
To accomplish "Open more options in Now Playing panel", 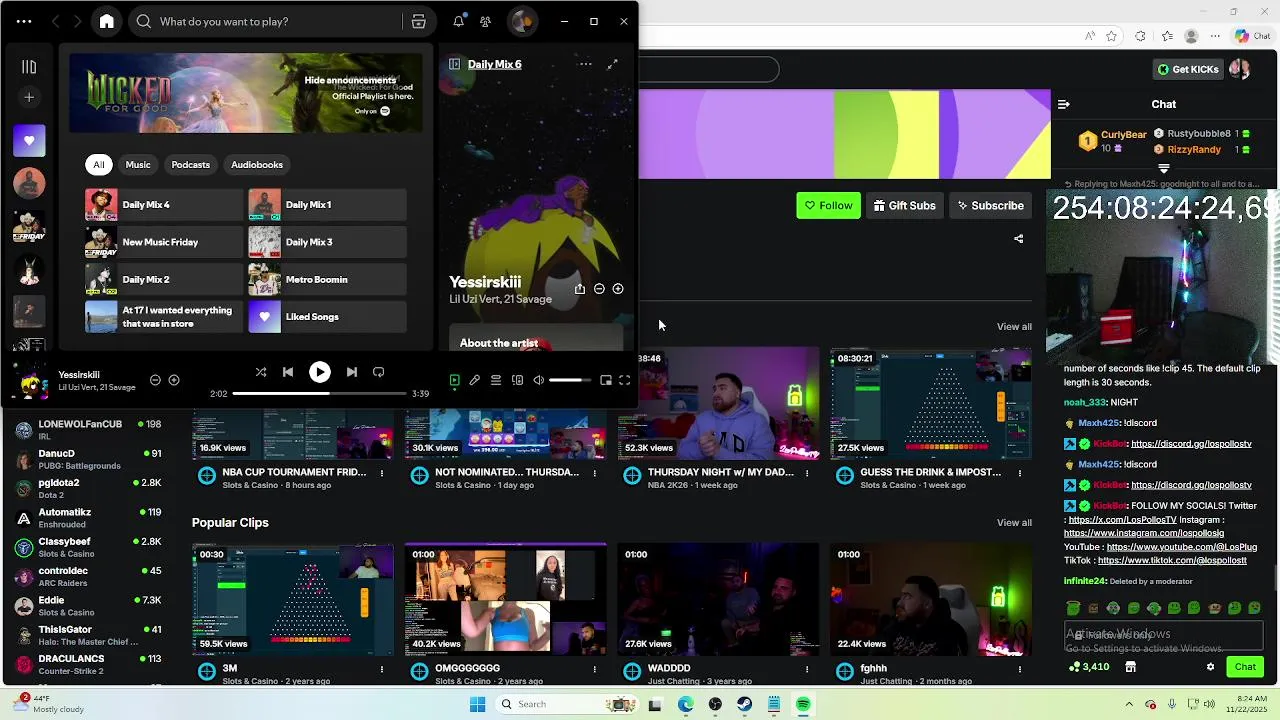I will coord(586,64).
